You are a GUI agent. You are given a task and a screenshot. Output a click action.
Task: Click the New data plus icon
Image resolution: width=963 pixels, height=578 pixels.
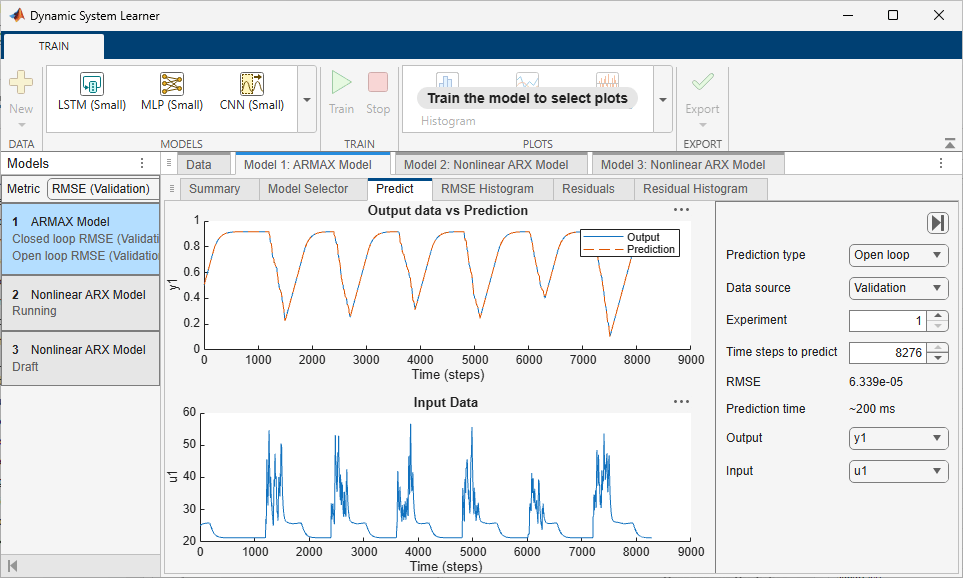[21, 82]
